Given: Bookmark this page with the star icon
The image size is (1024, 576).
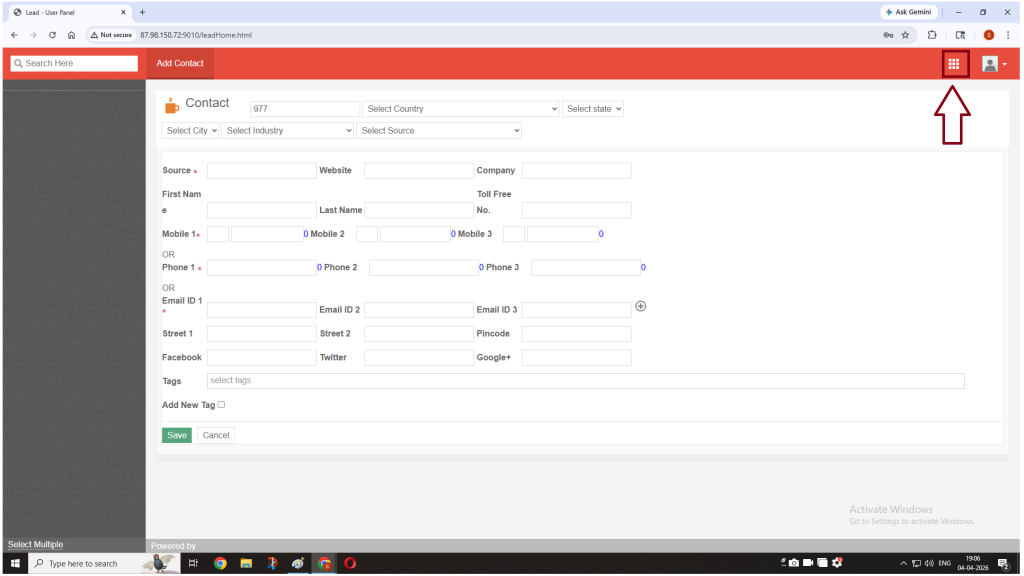Looking at the screenshot, I should pyautogui.click(x=905, y=35).
